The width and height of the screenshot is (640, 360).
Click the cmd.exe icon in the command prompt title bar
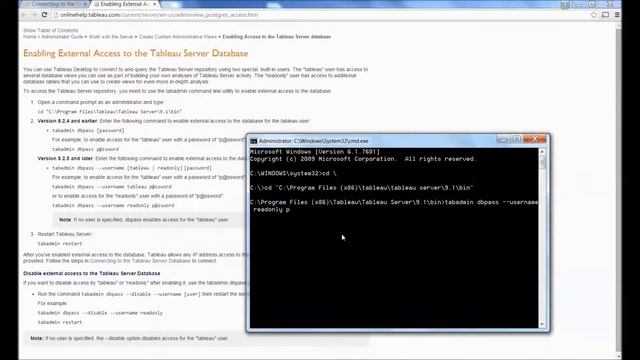pos(253,141)
